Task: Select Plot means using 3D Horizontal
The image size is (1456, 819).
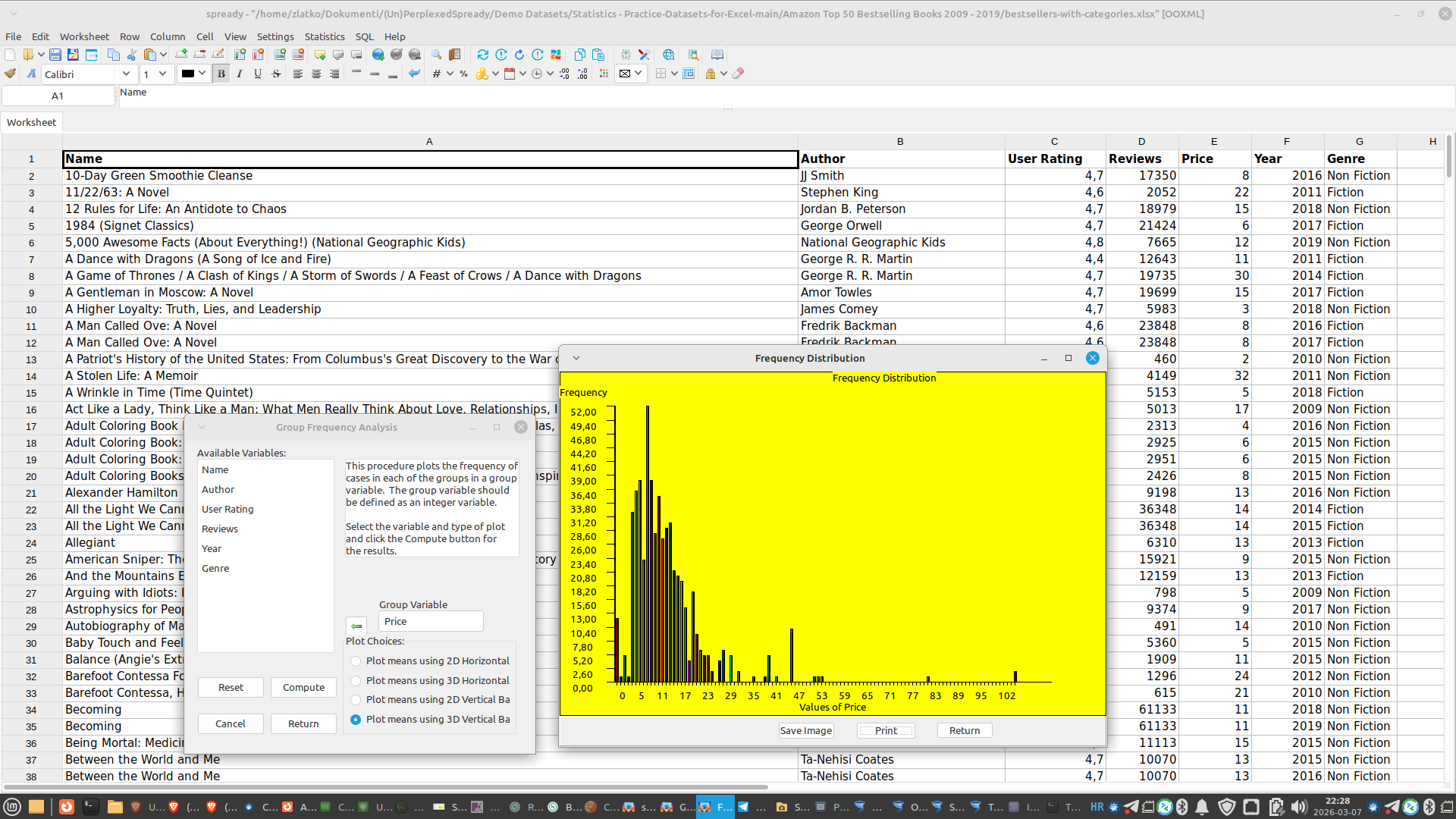Action: click(356, 681)
